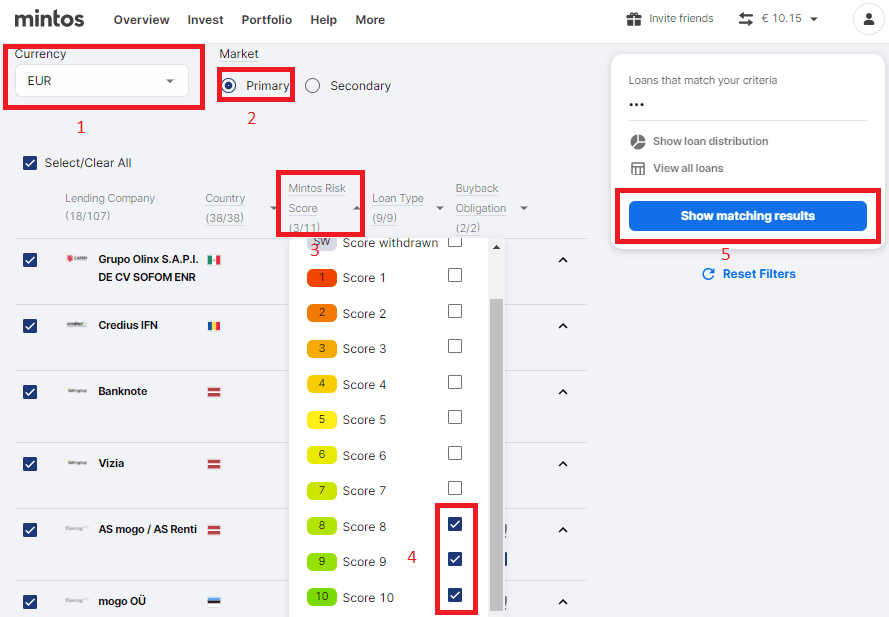This screenshot has height=617, width=889.
Task: Click the Grupo Olinx company logo
Action: (76, 260)
